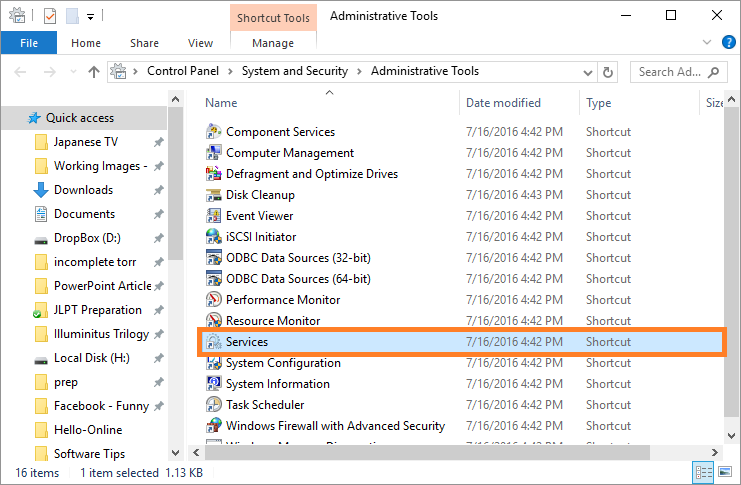Viewport: 741px width, 485px height.
Task: Select the Task Scheduler clock icon
Action: (214, 405)
